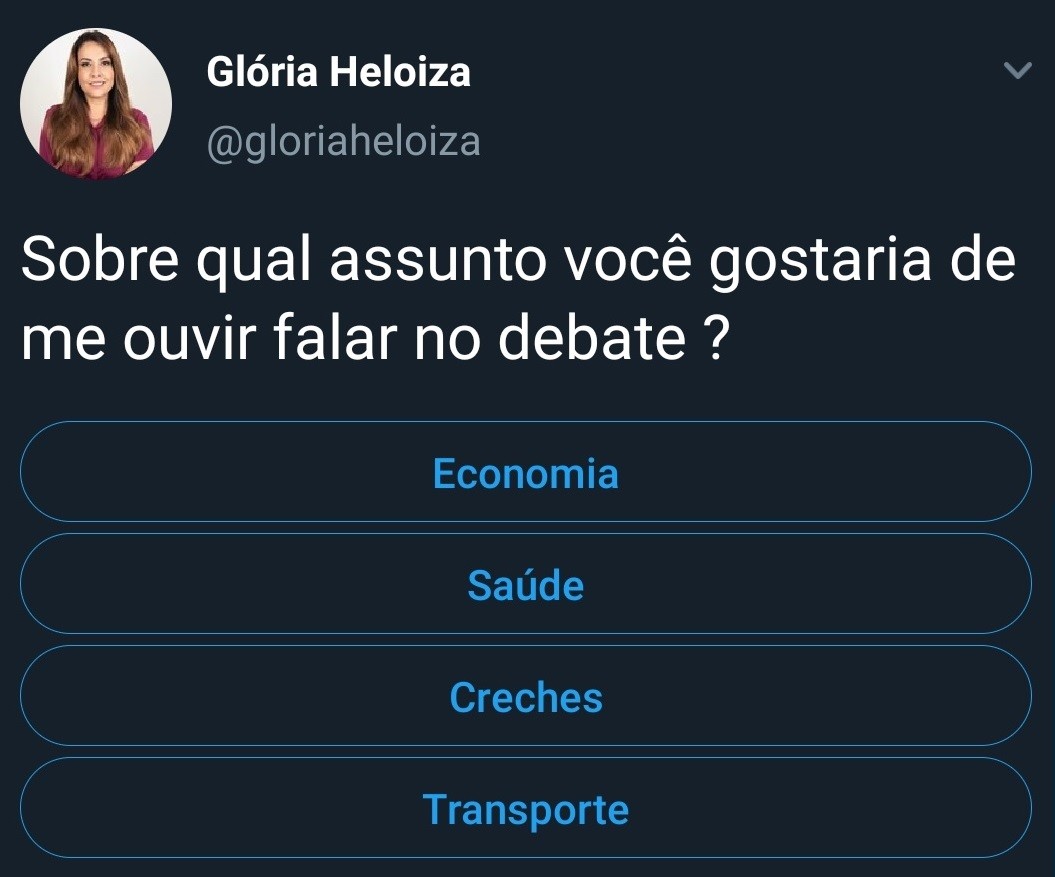
Task: Open the down-arrow menu at top right
Action: (x=1017, y=71)
